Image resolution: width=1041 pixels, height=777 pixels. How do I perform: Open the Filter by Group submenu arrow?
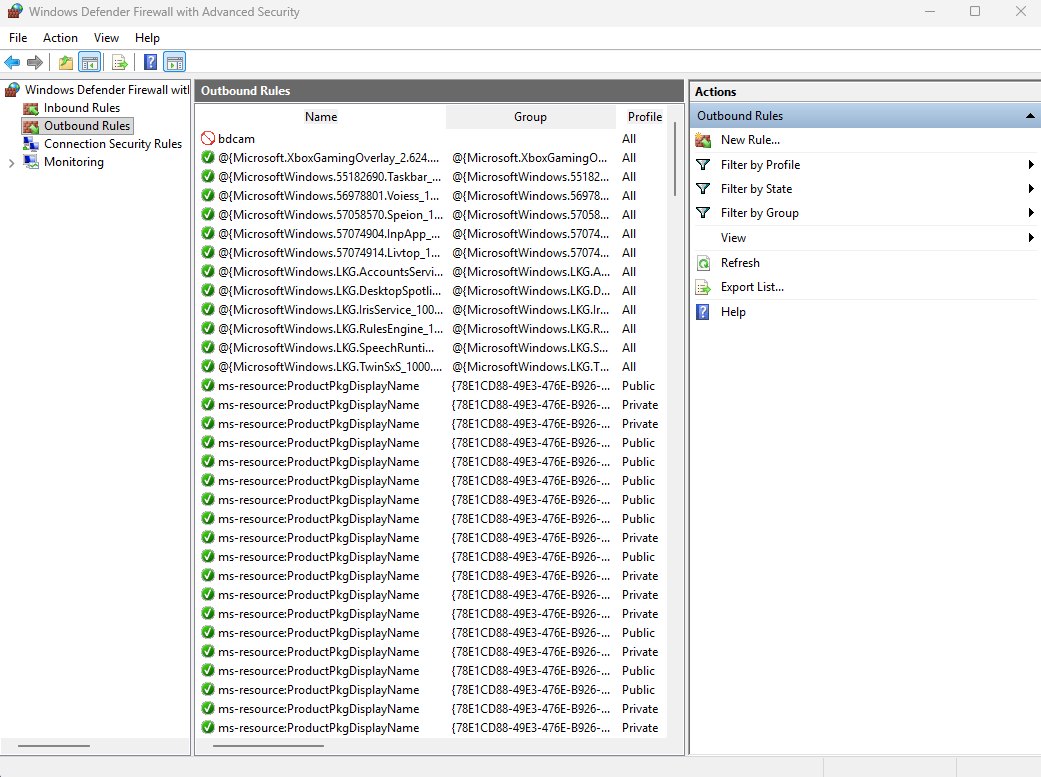pos(1031,213)
